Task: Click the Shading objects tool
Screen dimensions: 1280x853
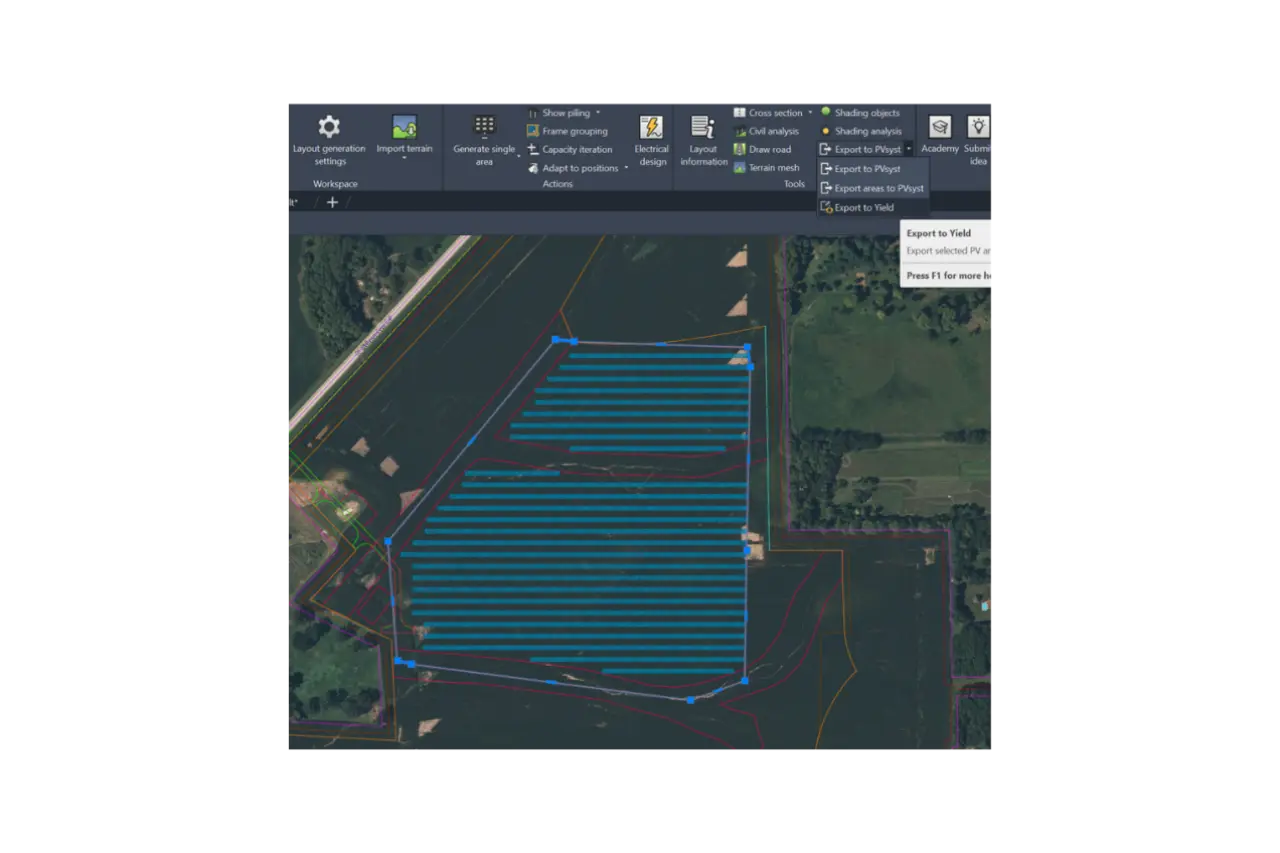Action: point(860,113)
